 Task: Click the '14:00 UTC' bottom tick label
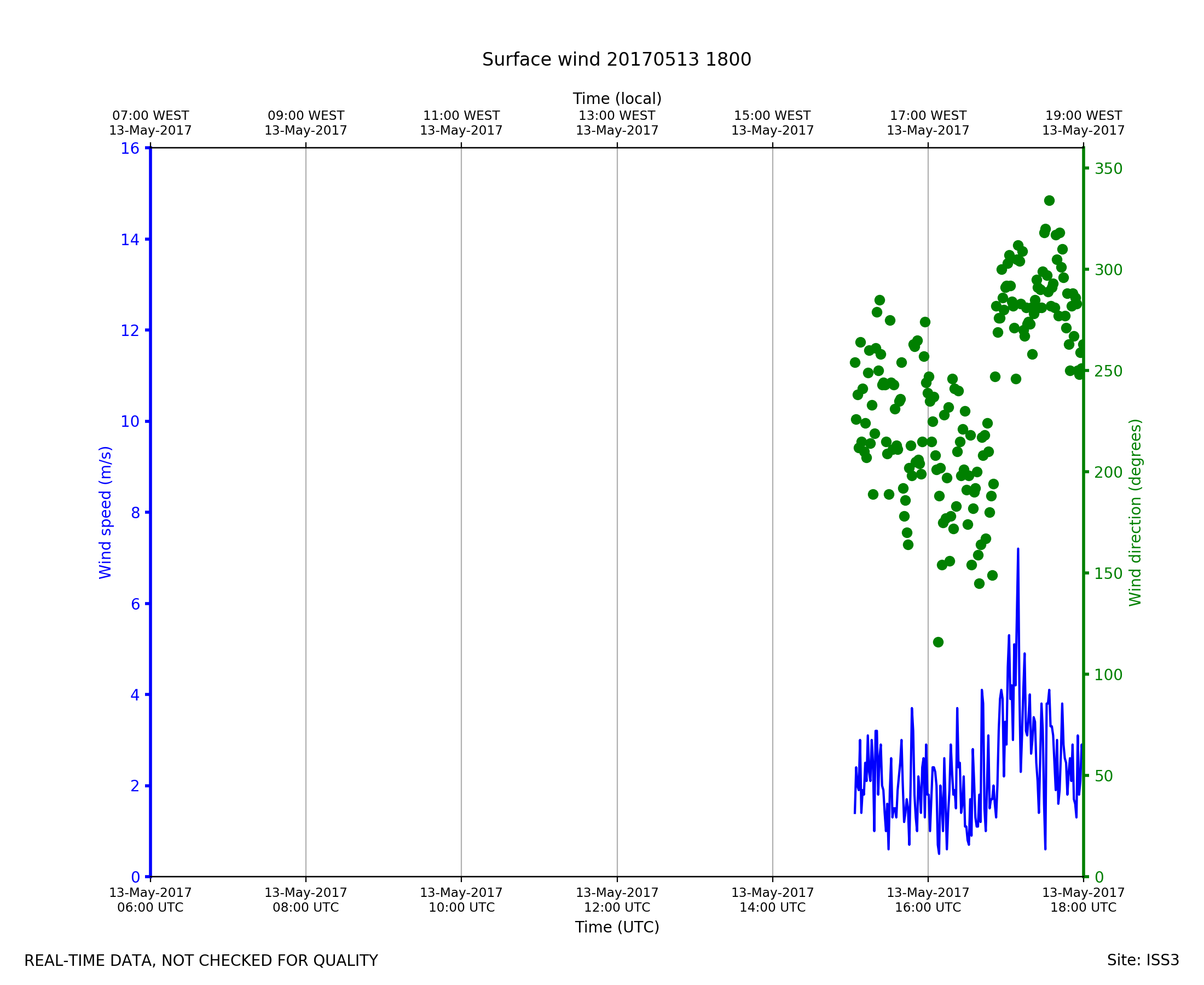[x=772, y=907]
